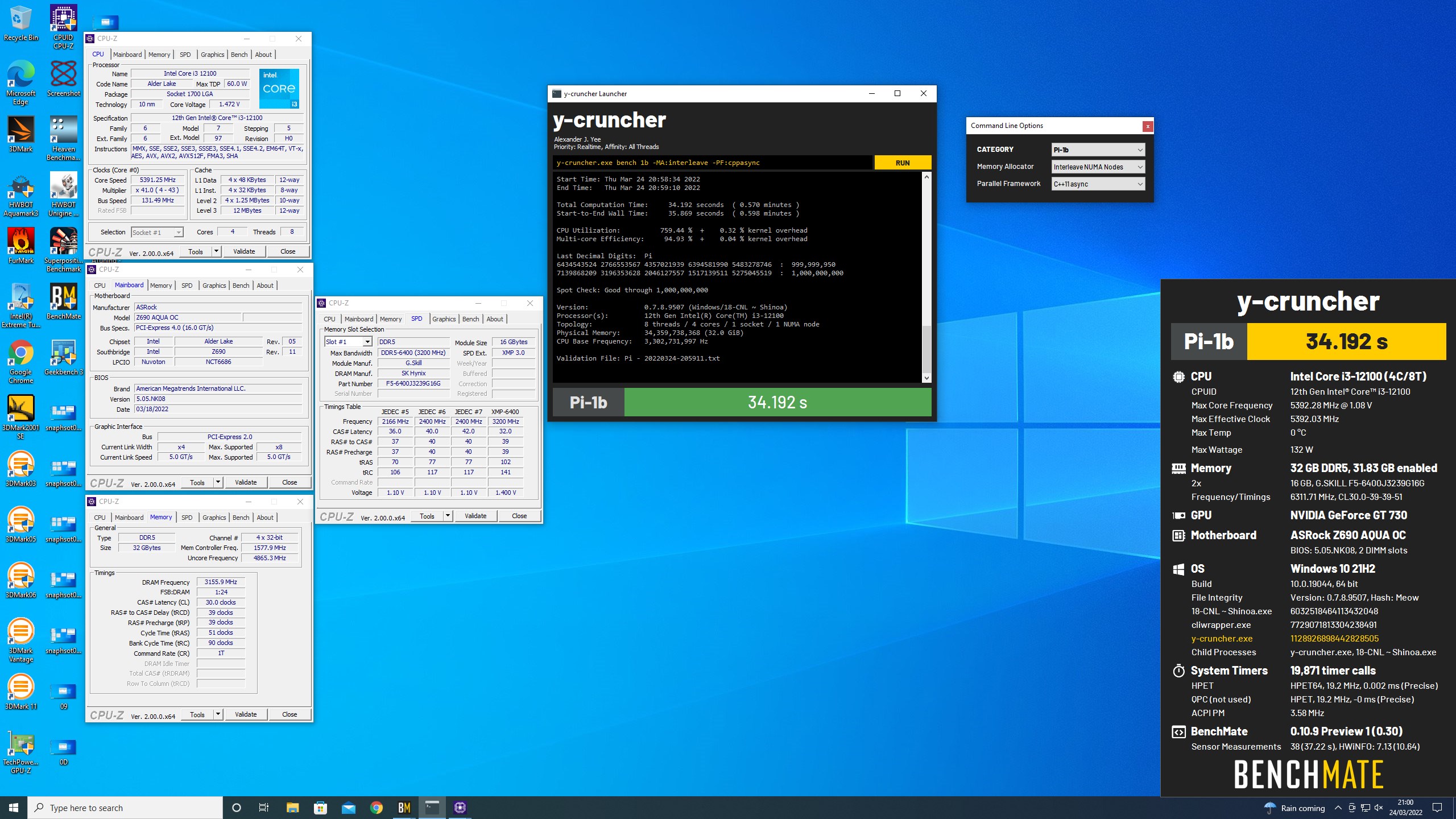Open Memory Allocator Interleave NUMA Nodes dropdown
This screenshot has height=819, width=1456.
[1098, 167]
